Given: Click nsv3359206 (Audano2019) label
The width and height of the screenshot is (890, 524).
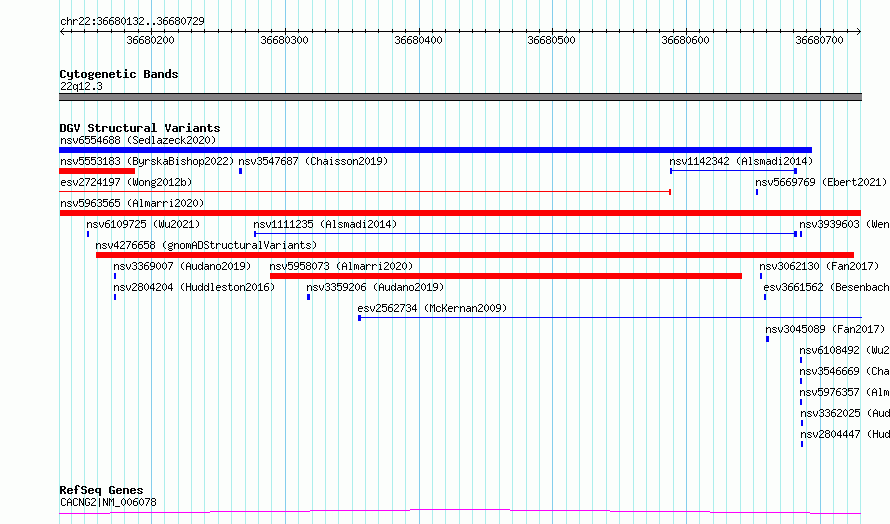Looking at the screenshot, I should 375,287.
